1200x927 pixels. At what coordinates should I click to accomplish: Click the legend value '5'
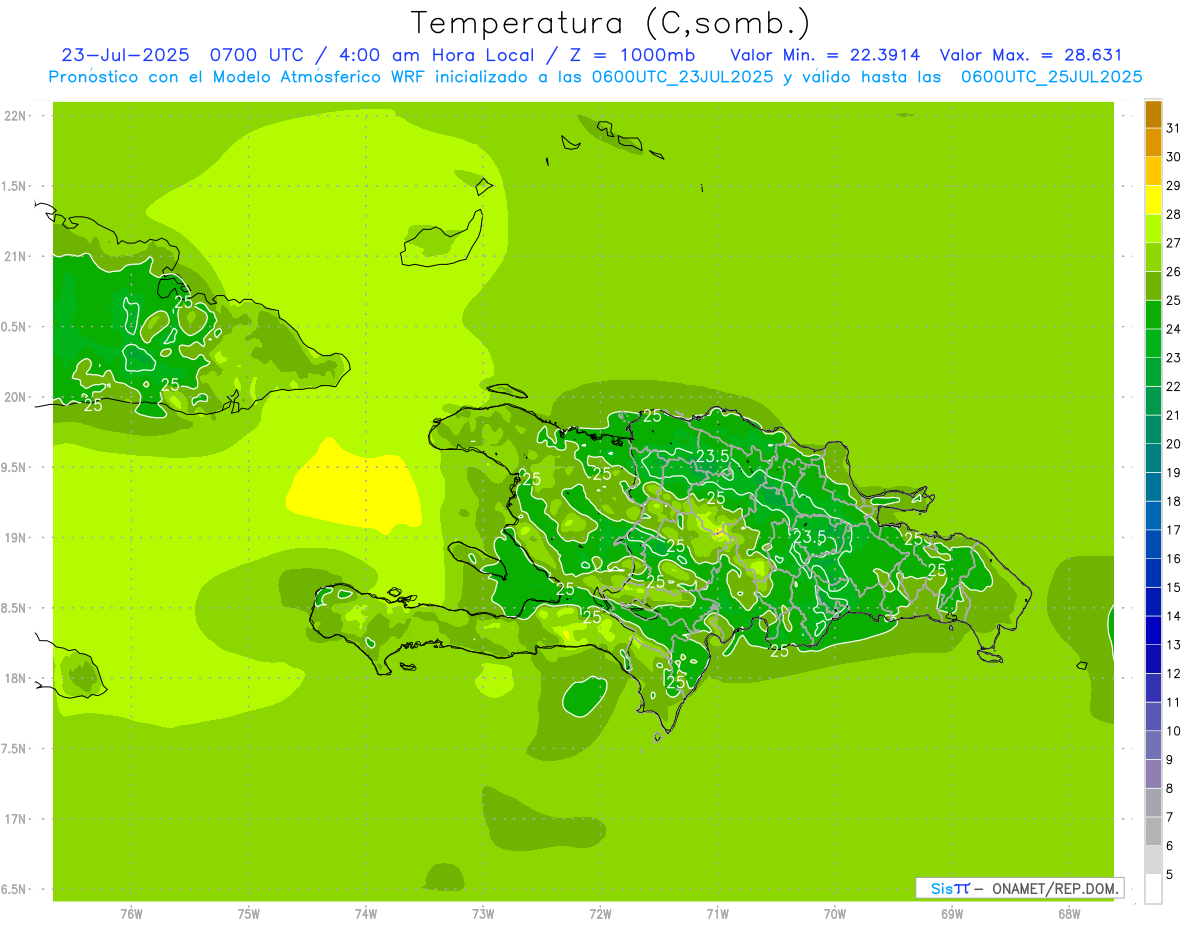pyautogui.click(x=1170, y=874)
